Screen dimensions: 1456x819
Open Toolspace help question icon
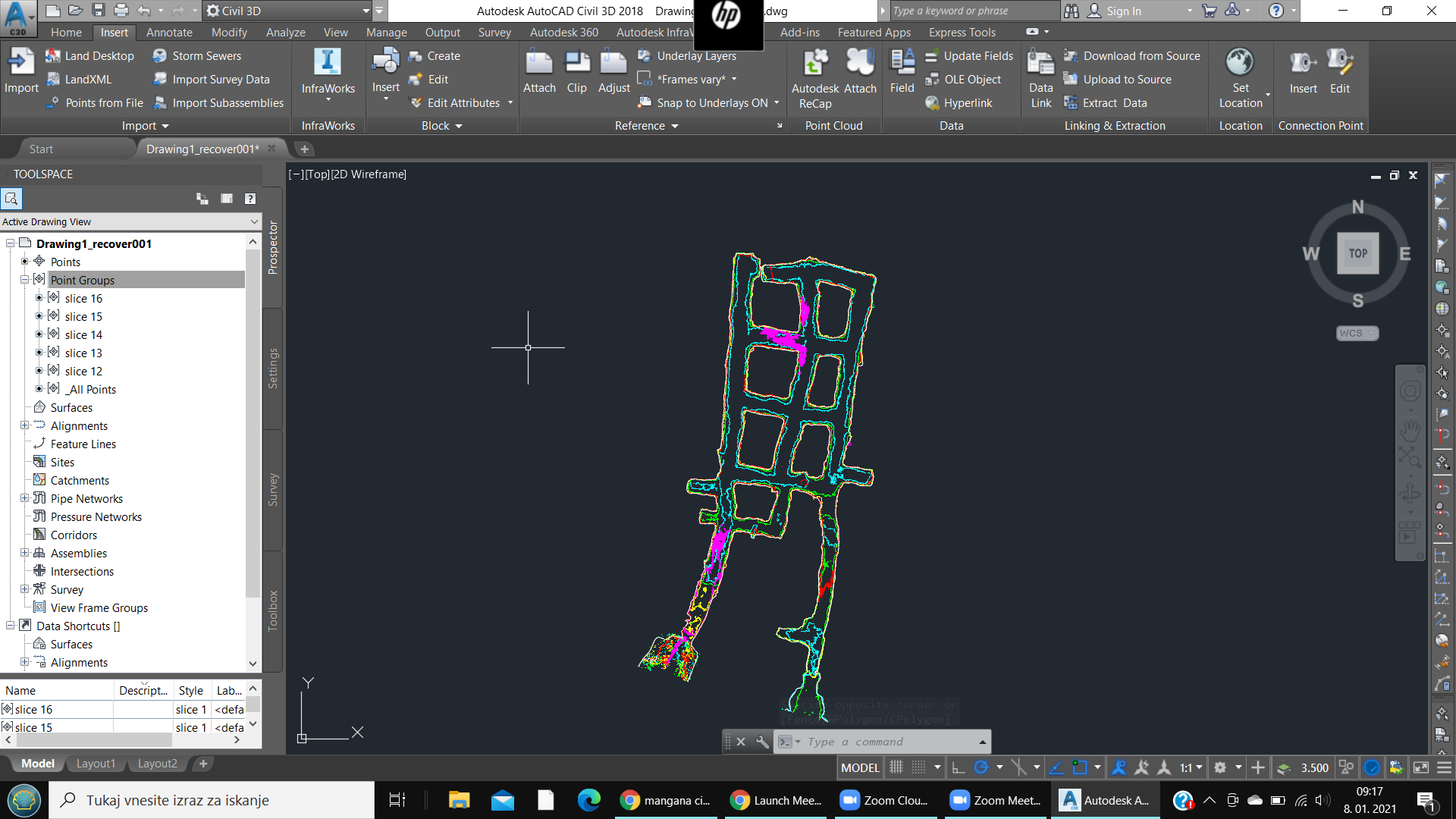point(250,199)
